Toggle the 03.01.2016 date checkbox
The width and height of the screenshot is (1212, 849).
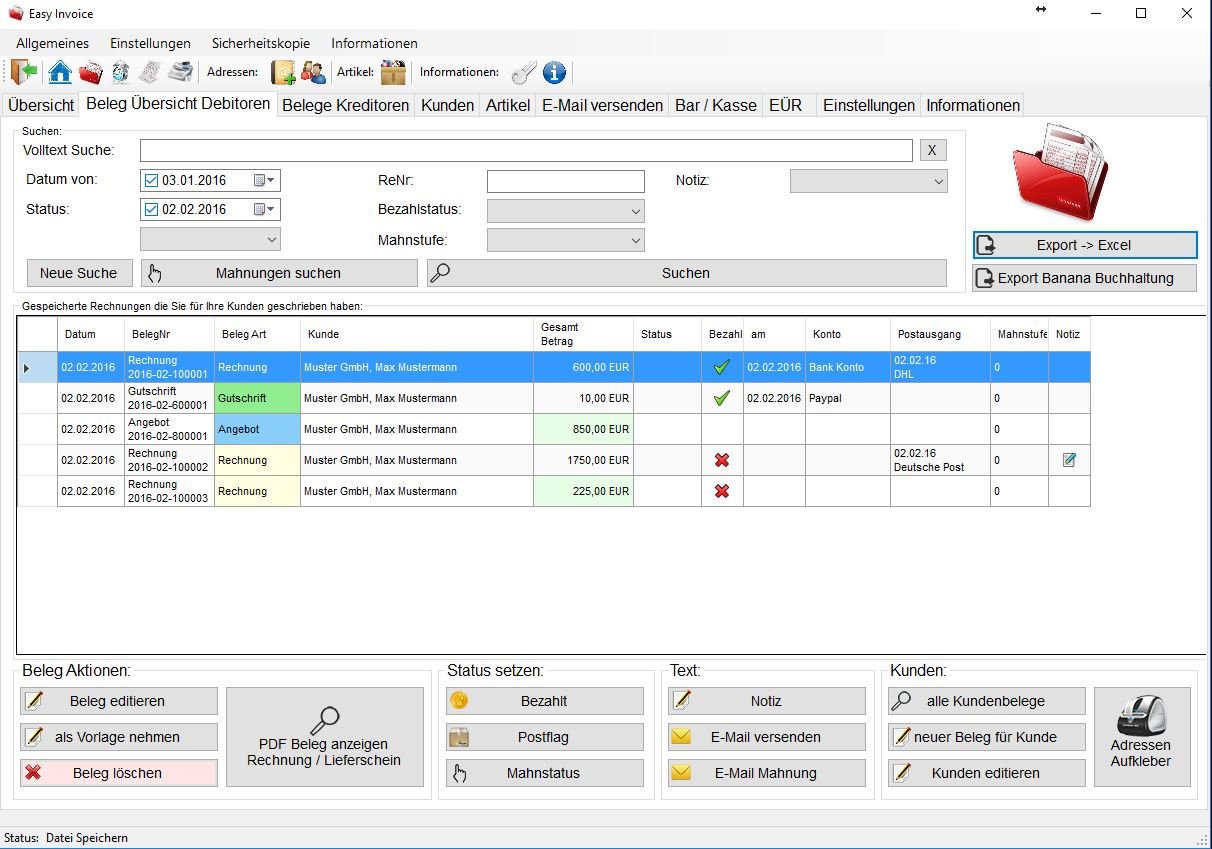(x=152, y=181)
